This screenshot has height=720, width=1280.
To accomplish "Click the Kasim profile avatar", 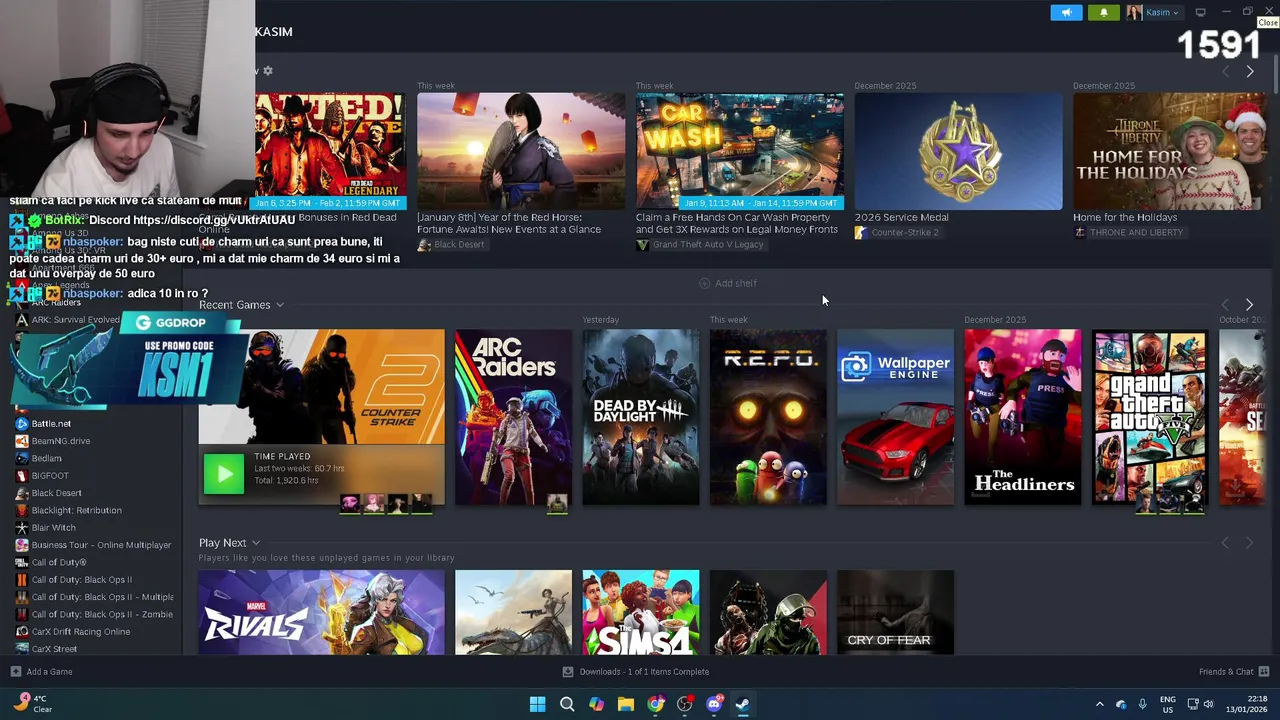I will [1134, 12].
